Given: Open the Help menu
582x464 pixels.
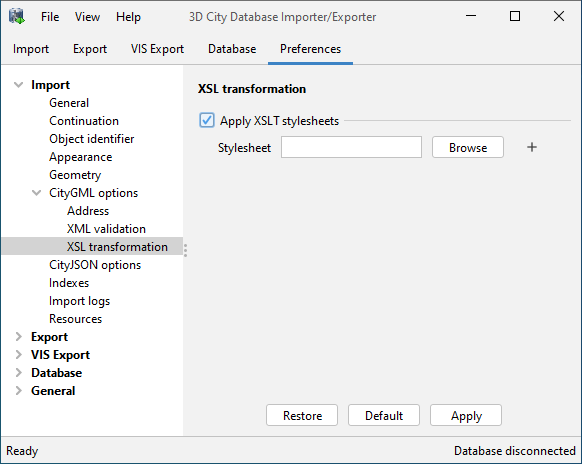Looking at the screenshot, I should click(x=128, y=17).
